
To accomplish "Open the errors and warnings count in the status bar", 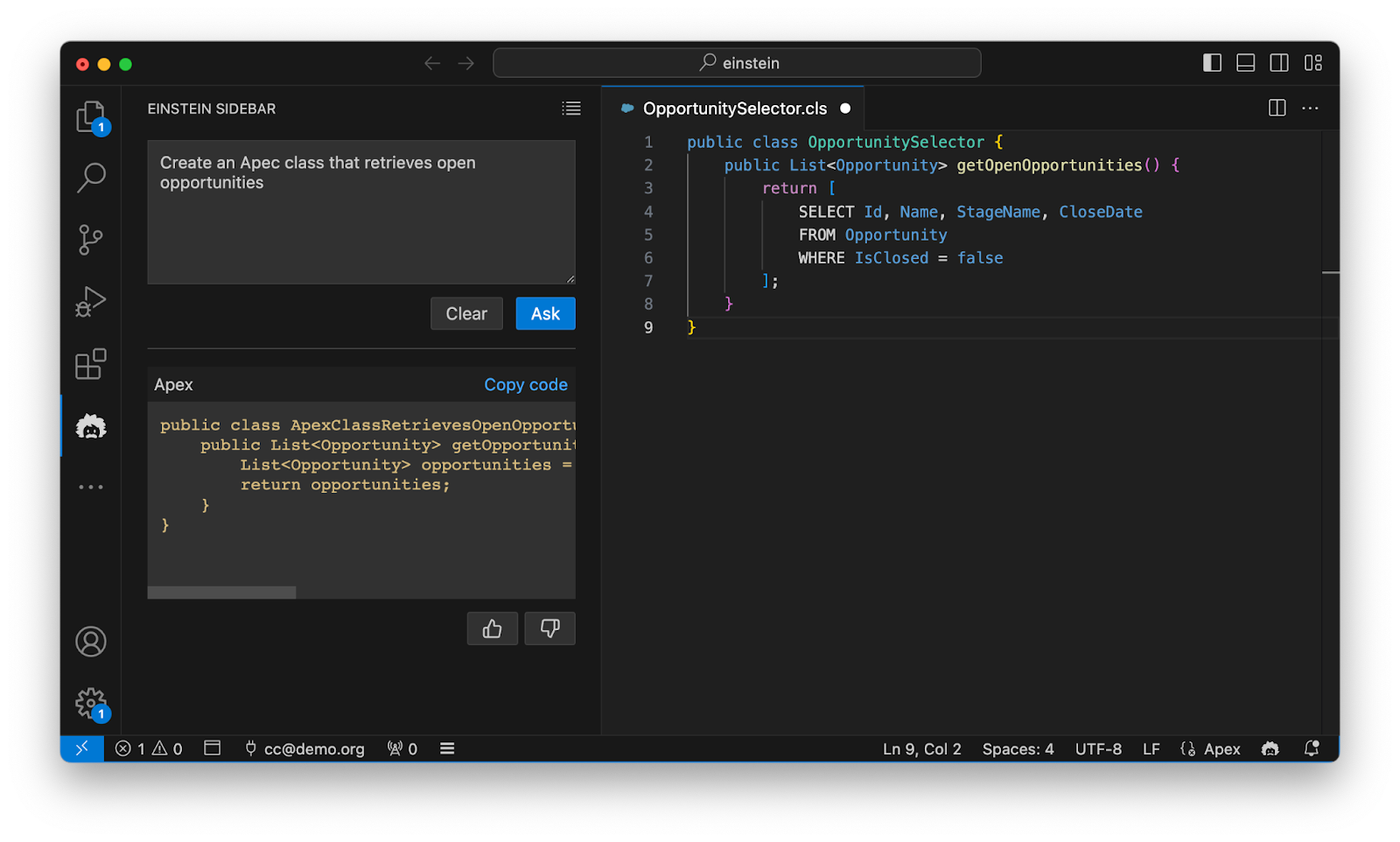I will 150,748.
